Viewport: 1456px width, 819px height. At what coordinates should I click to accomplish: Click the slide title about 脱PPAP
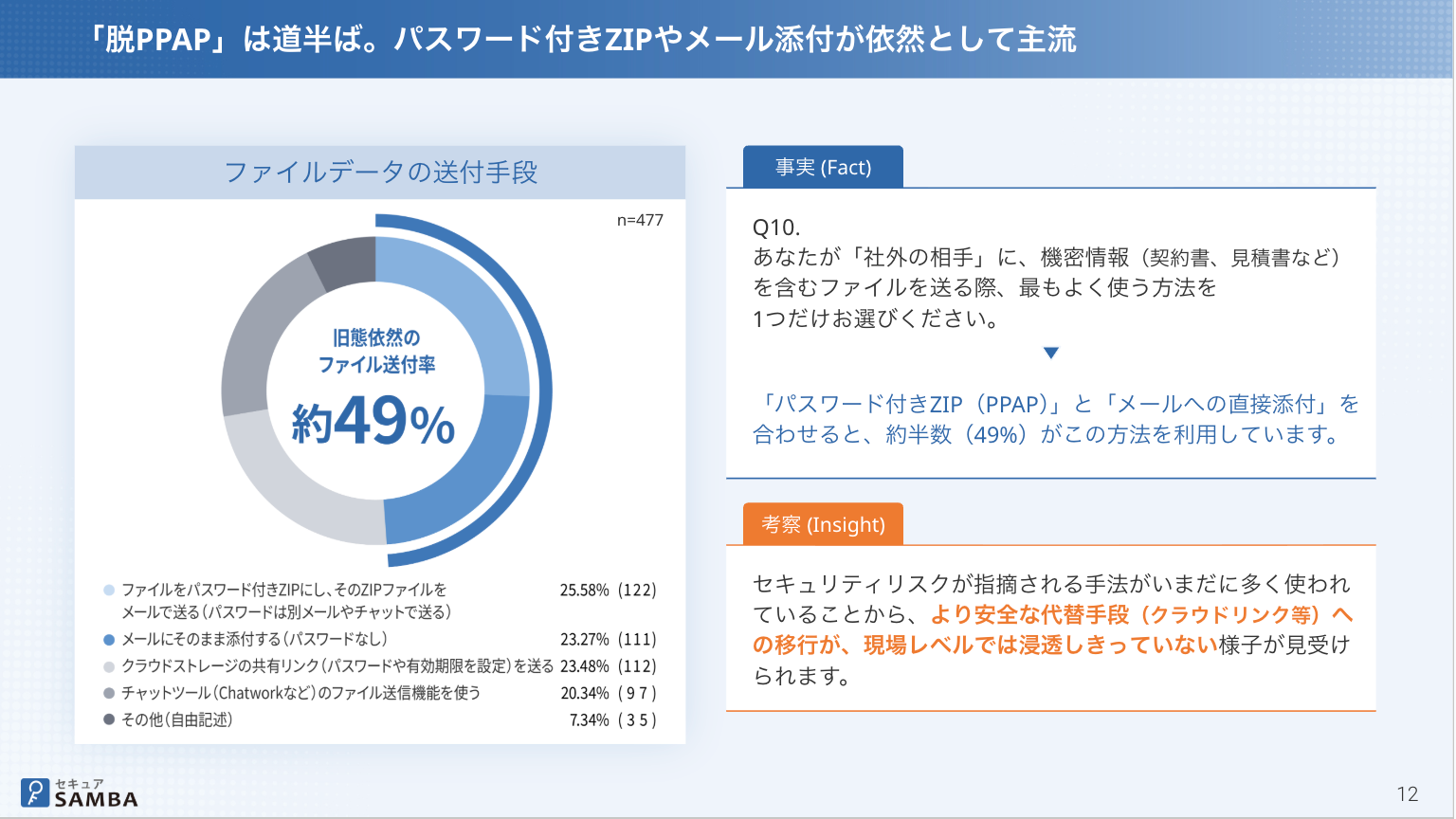click(582, 39)
